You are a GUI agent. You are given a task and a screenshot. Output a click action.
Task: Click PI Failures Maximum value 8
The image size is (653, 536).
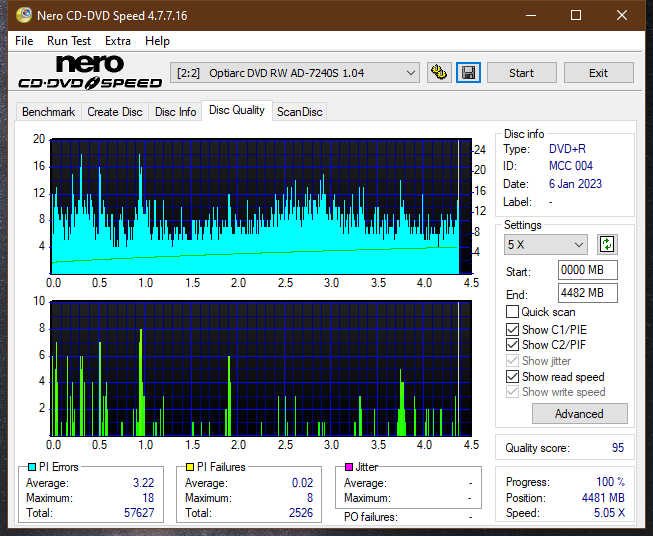(x=310, y=498)
